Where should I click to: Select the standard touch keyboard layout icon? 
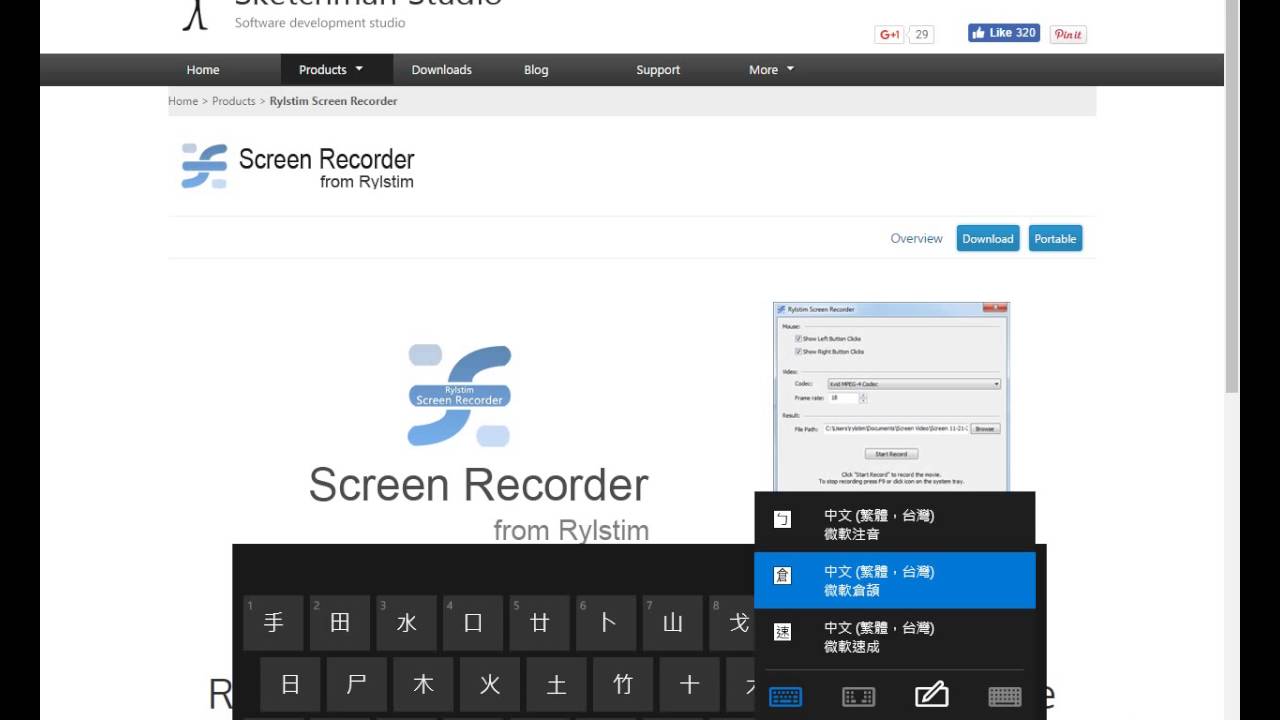(785, 696)
